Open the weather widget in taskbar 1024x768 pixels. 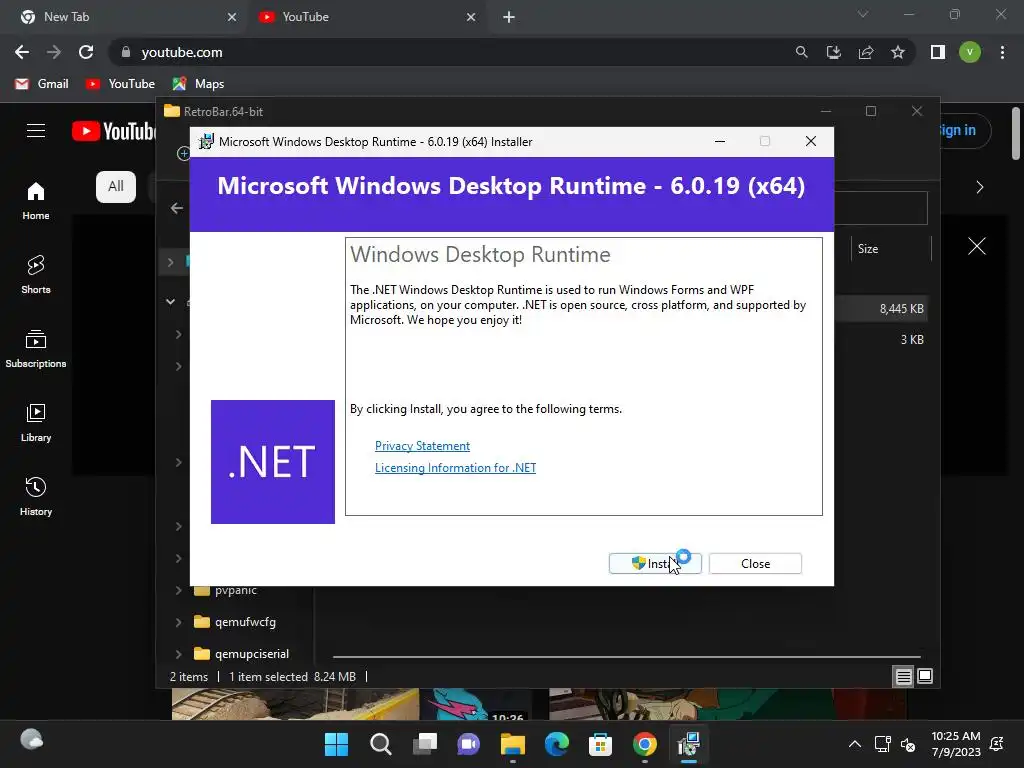point(31,740)
